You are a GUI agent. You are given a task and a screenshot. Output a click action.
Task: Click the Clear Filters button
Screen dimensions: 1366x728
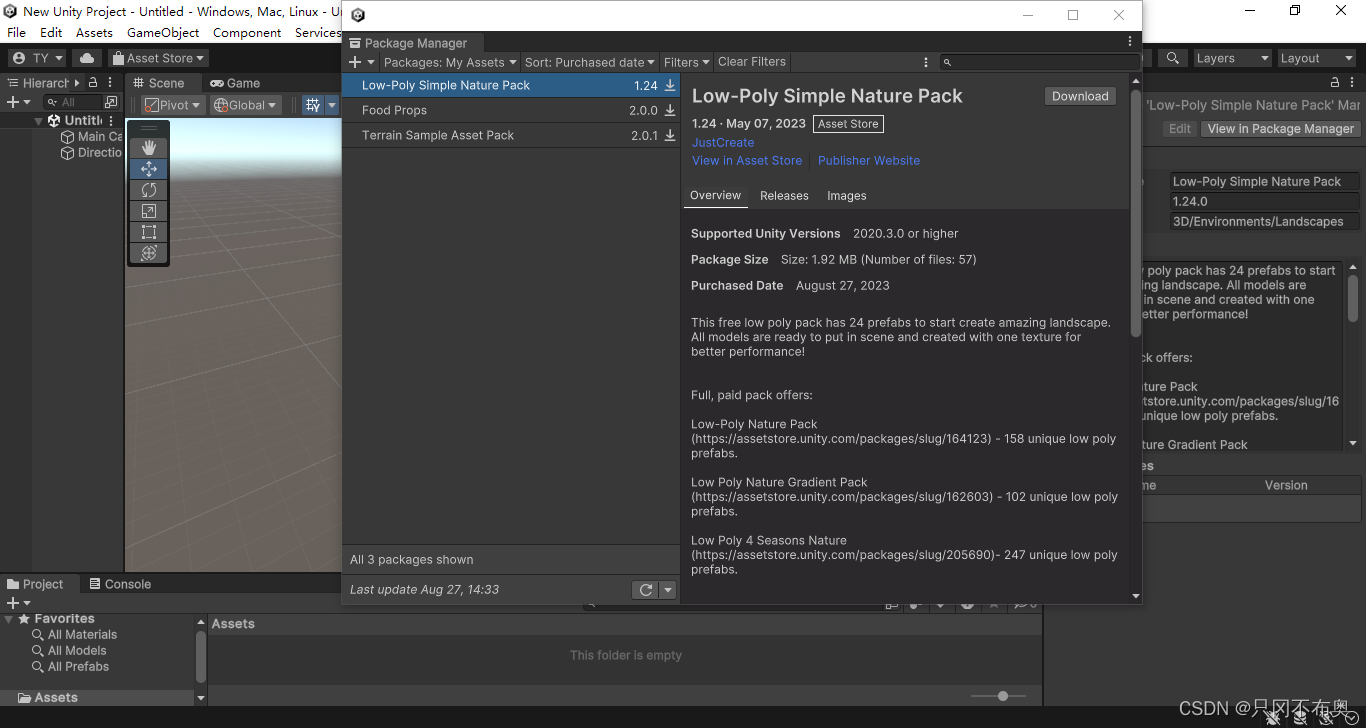[752, 62]
